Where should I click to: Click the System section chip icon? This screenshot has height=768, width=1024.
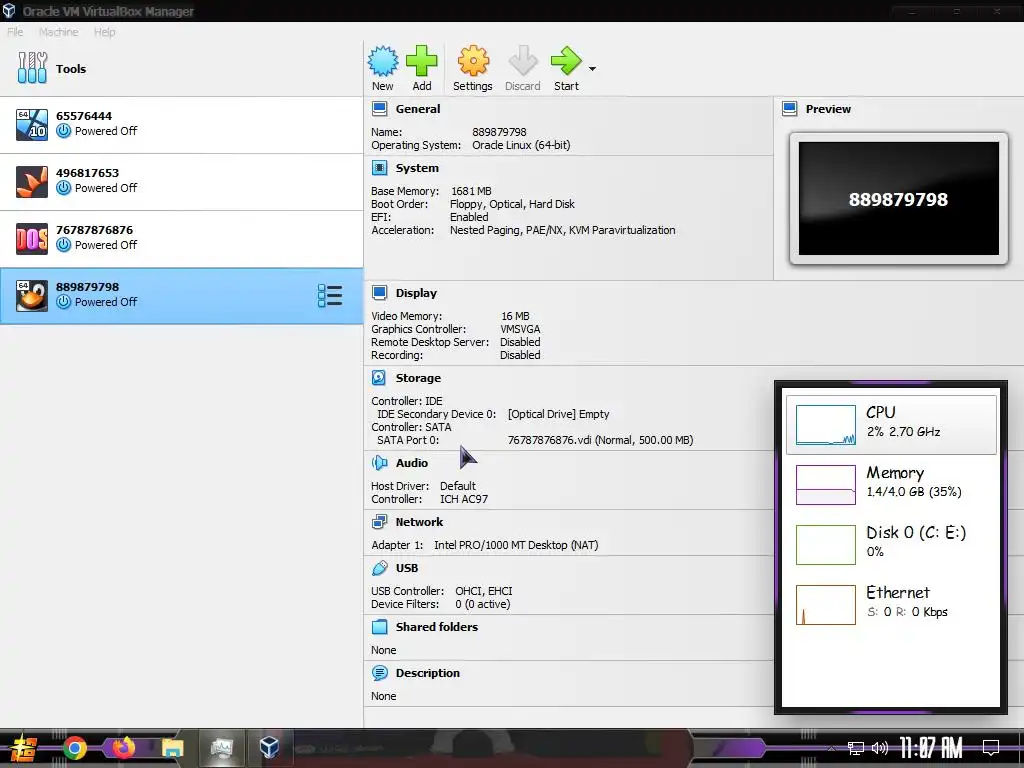[379, 168]
